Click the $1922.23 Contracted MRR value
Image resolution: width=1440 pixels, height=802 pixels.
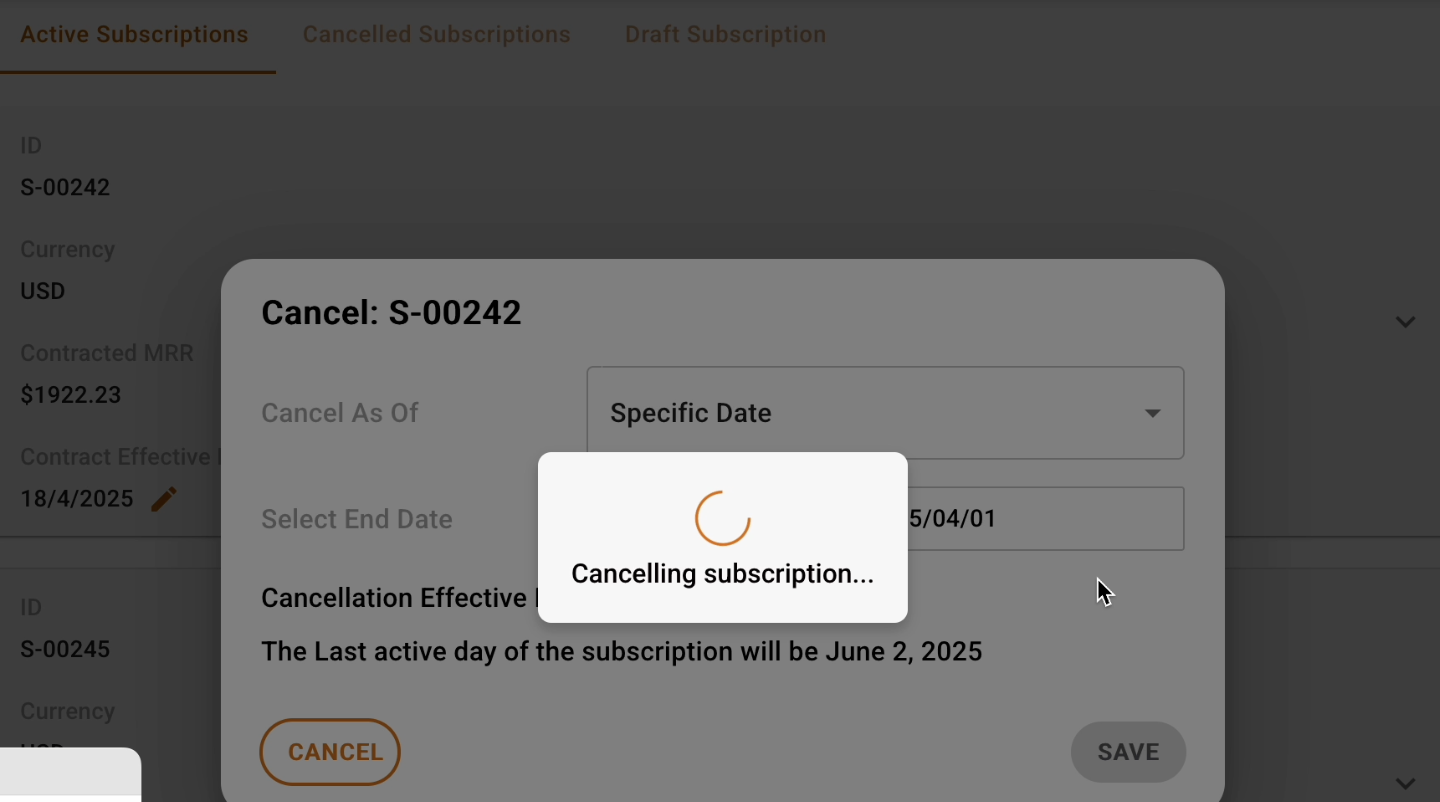pos(71,395)
